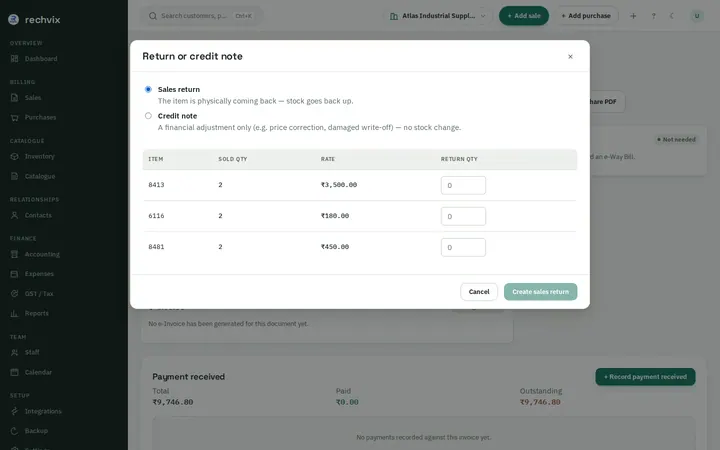This screenshot has width=720, height=450.
Task: Click the Sales document icon
Action: tap(15, 98)
